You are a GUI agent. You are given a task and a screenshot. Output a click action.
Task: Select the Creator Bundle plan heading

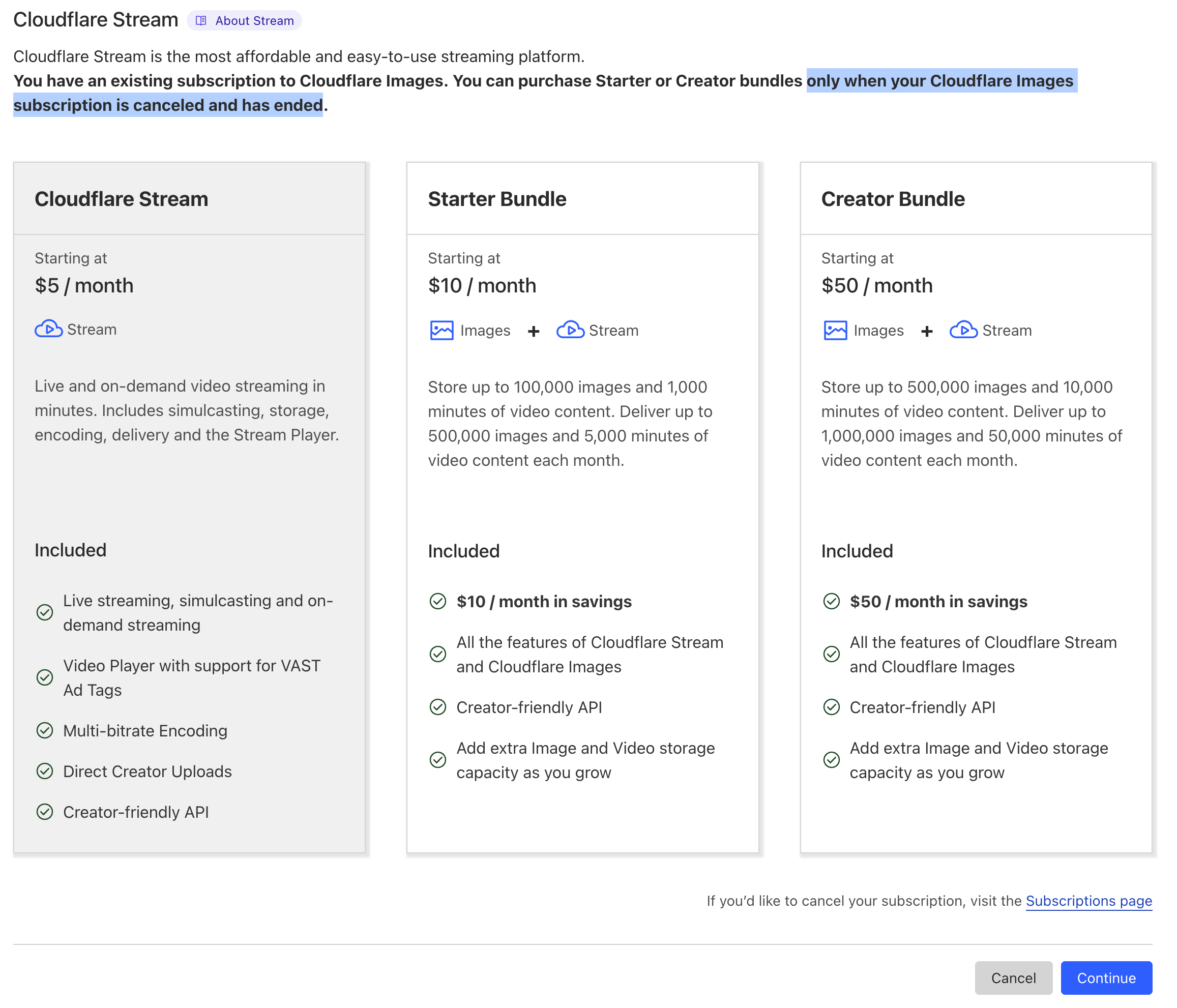coord(892,199)
